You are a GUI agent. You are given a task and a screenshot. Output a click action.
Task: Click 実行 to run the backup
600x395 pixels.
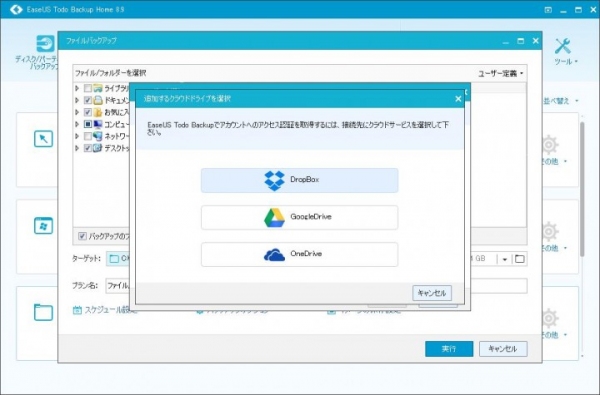coord(449,349)
